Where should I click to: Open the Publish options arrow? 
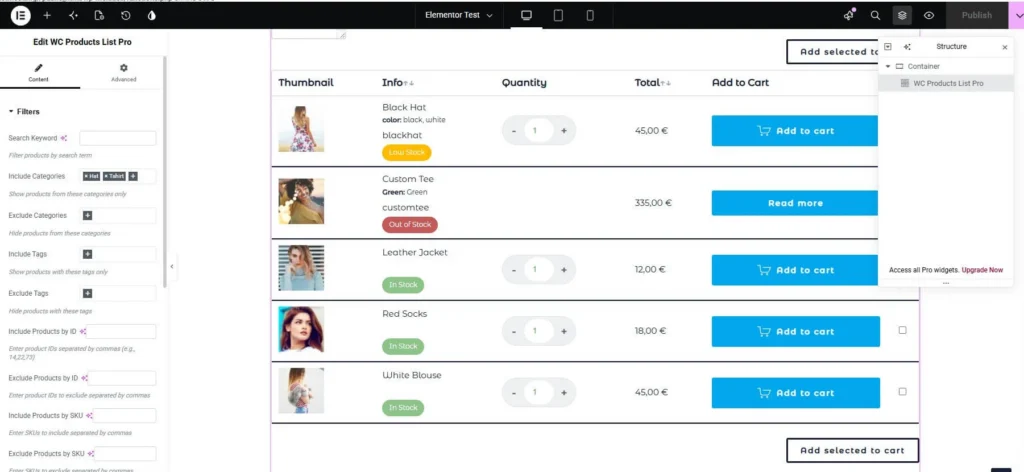click(x=1017, y=15)
